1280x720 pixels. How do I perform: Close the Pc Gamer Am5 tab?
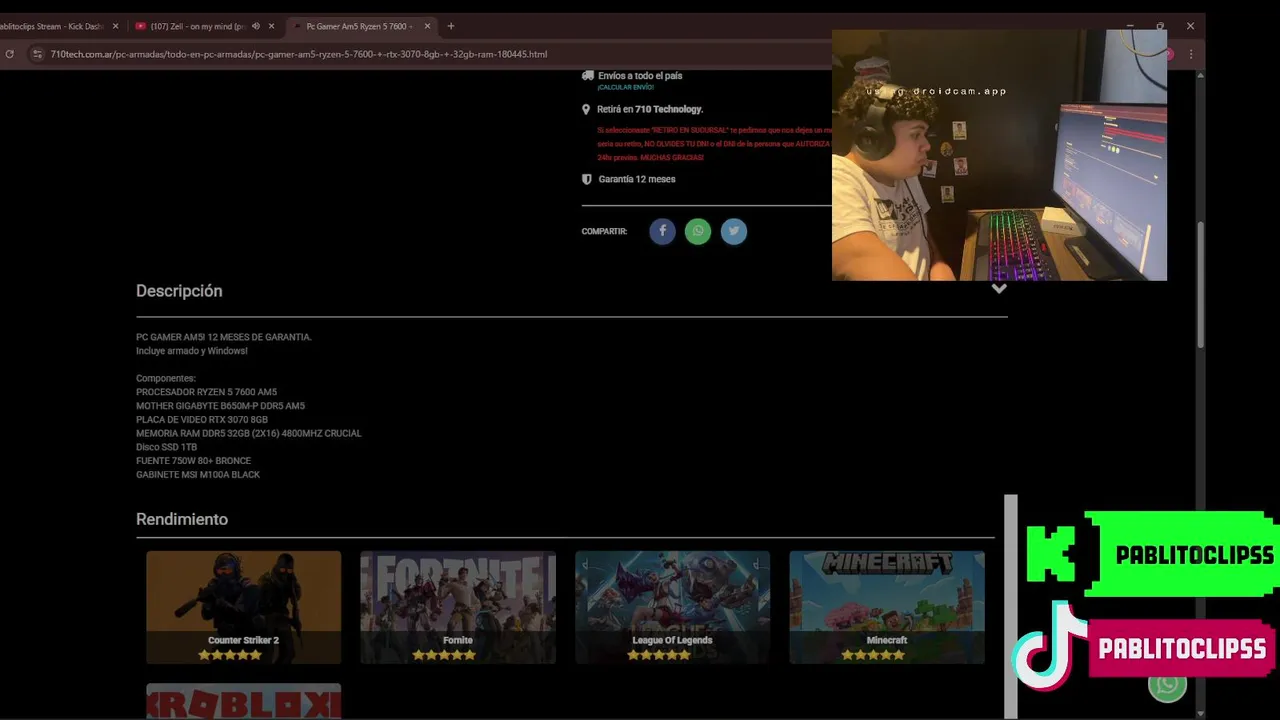click(427, 26)
